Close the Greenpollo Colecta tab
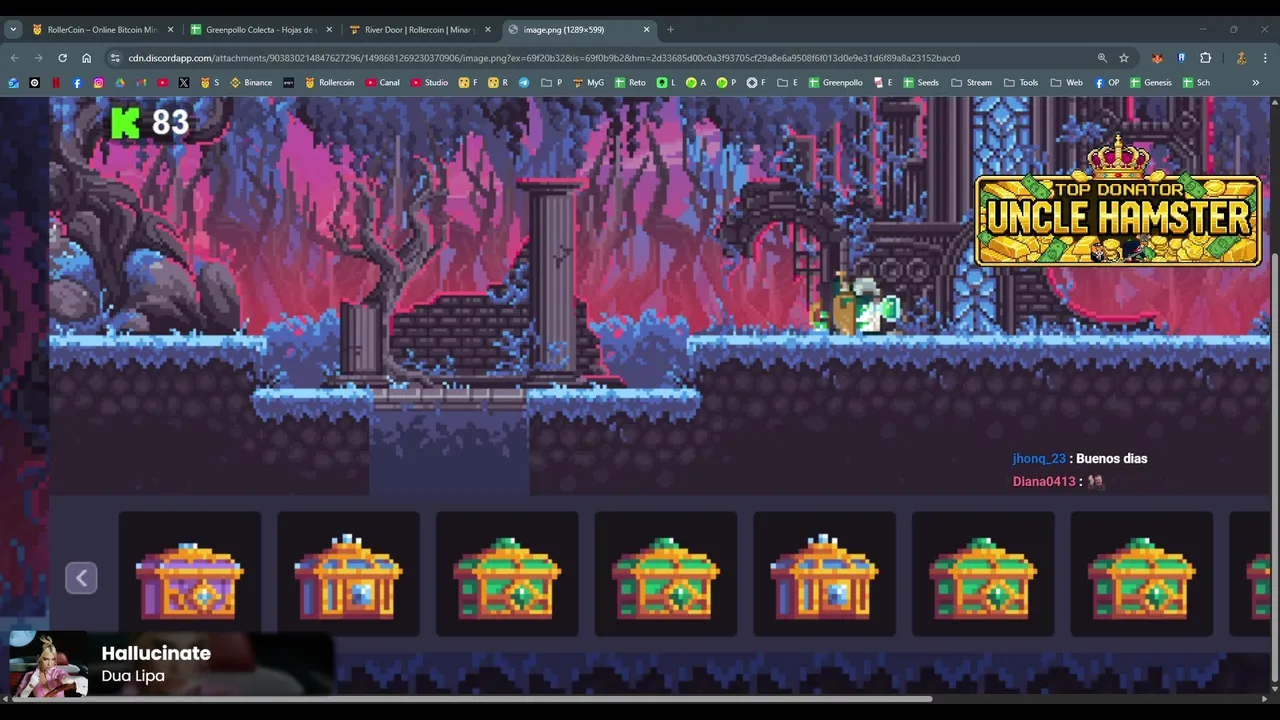The image size is (1280, 720). point(329,30)
